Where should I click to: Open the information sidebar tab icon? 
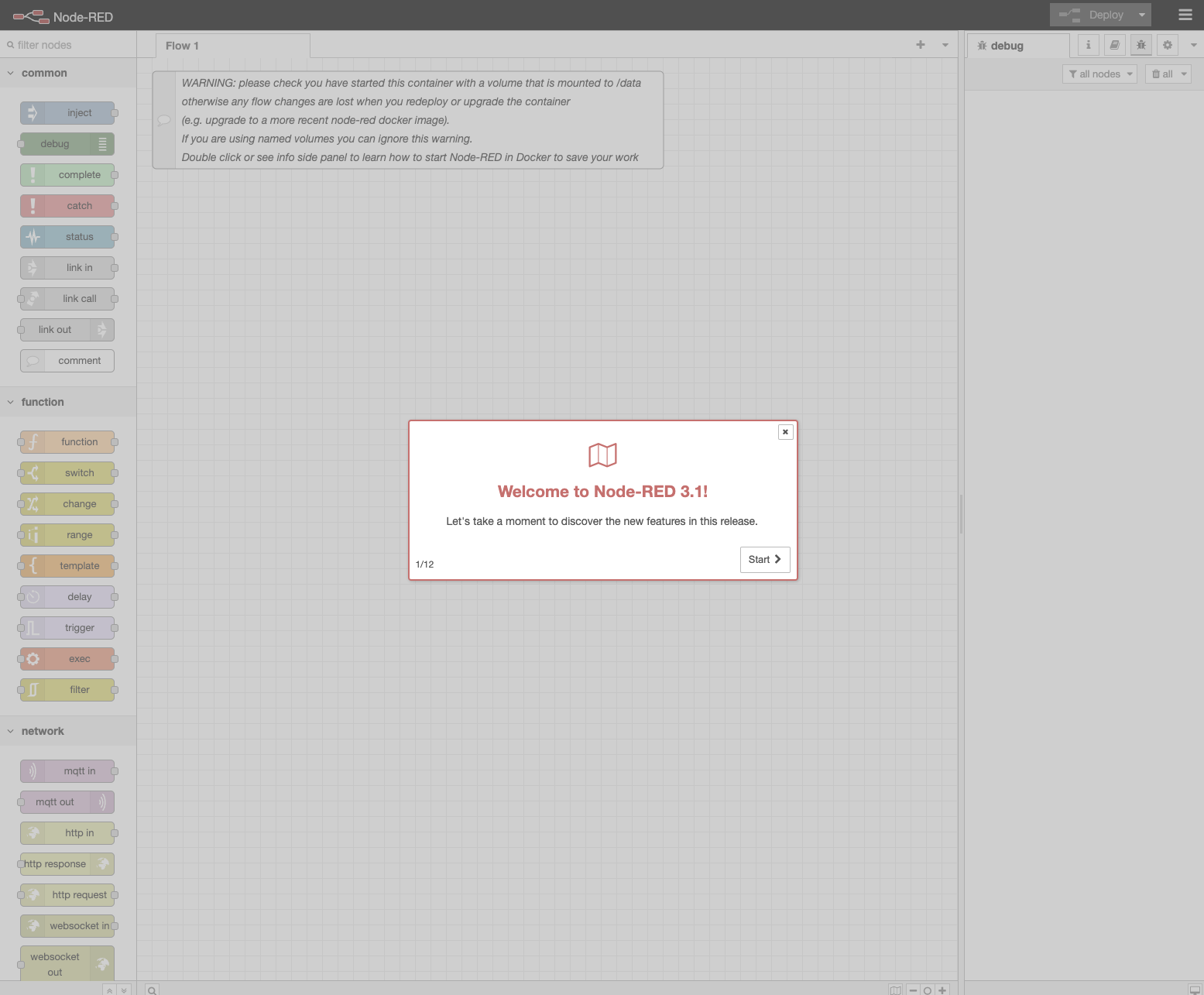pyautogui.click(x=1088, y=45)
